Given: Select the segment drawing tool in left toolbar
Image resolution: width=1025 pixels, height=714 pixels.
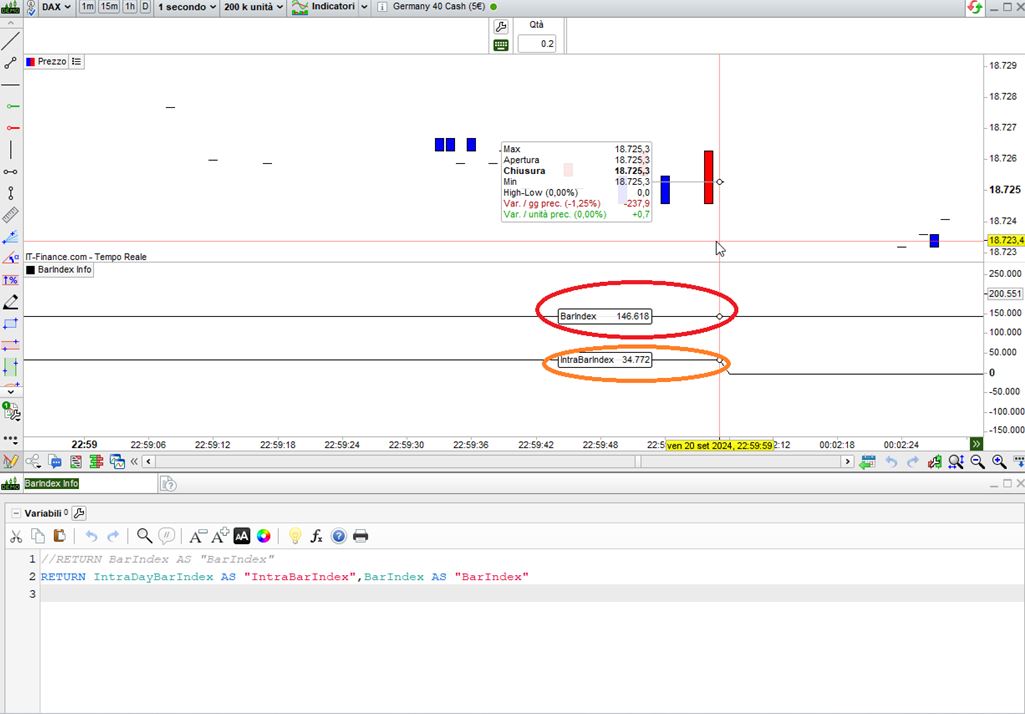Looking at the screenshot, I should (10, 63).
